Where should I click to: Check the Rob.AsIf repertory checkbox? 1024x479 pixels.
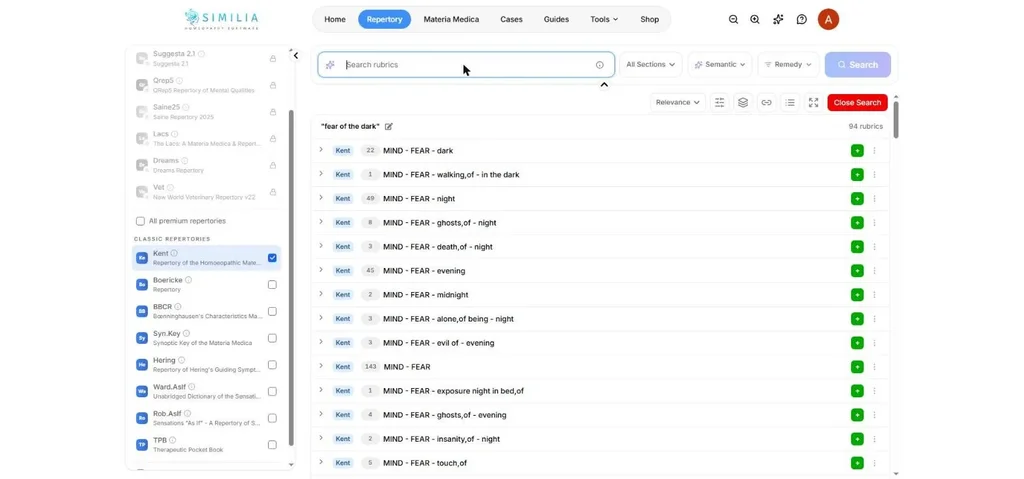click(x=272, y=418)
